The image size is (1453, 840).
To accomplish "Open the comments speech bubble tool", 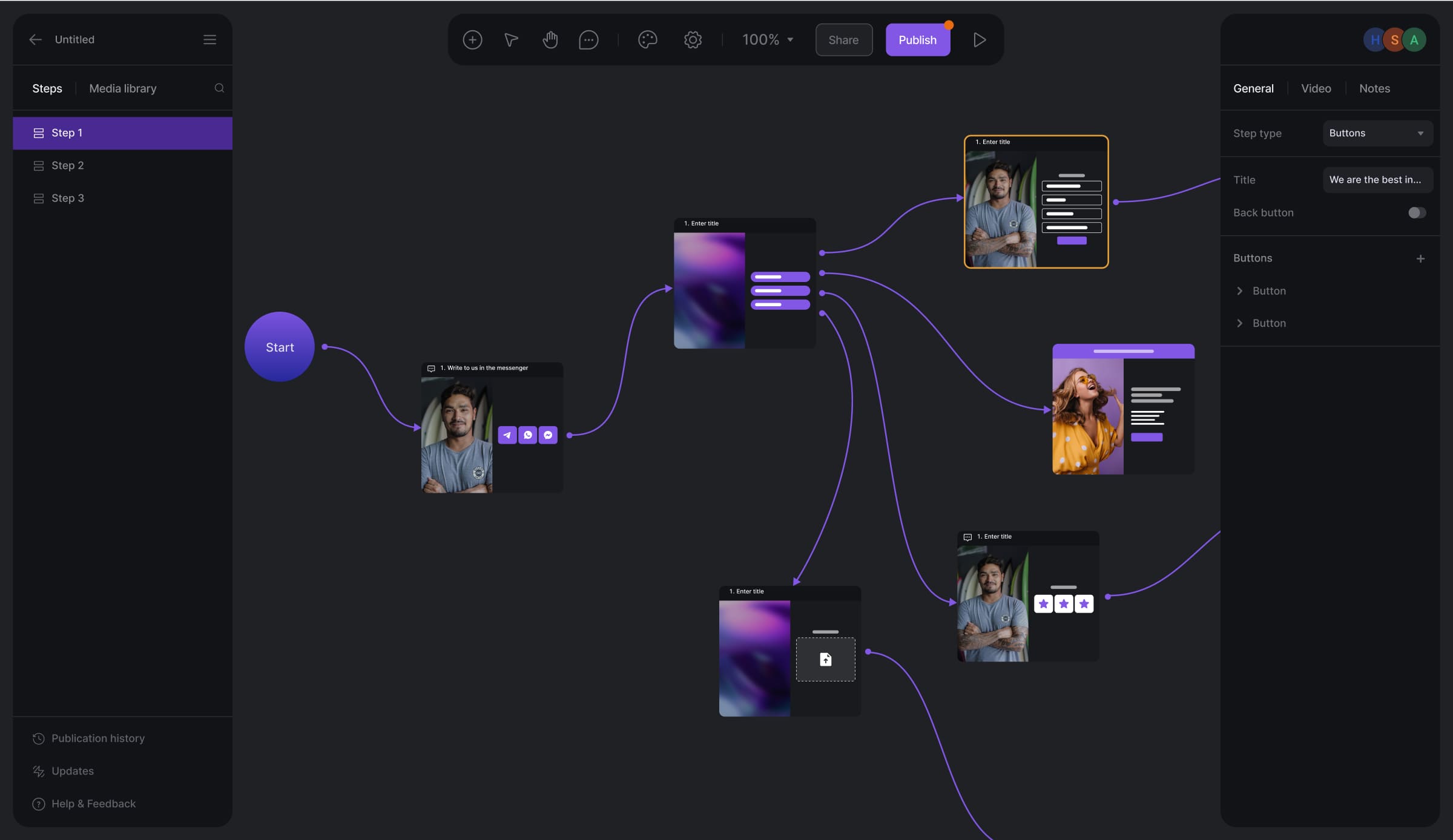I will (588, 40).
